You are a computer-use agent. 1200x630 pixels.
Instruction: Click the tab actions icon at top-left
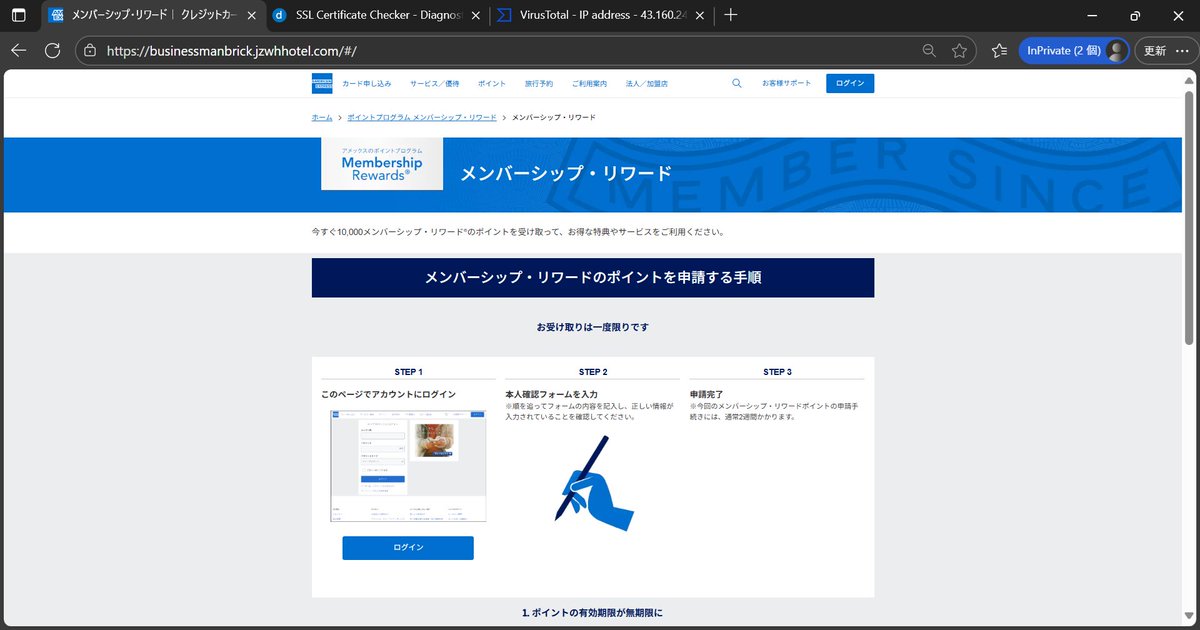pyautogui.click(x=17, y=16)
